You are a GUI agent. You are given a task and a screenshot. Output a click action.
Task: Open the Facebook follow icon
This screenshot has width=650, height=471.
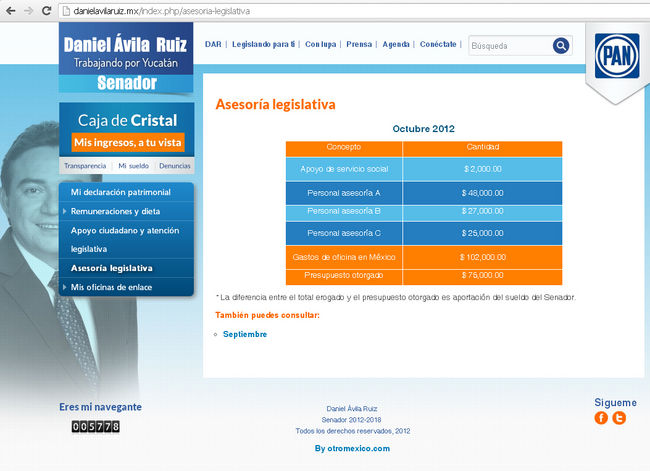click(x=601, y=418)
